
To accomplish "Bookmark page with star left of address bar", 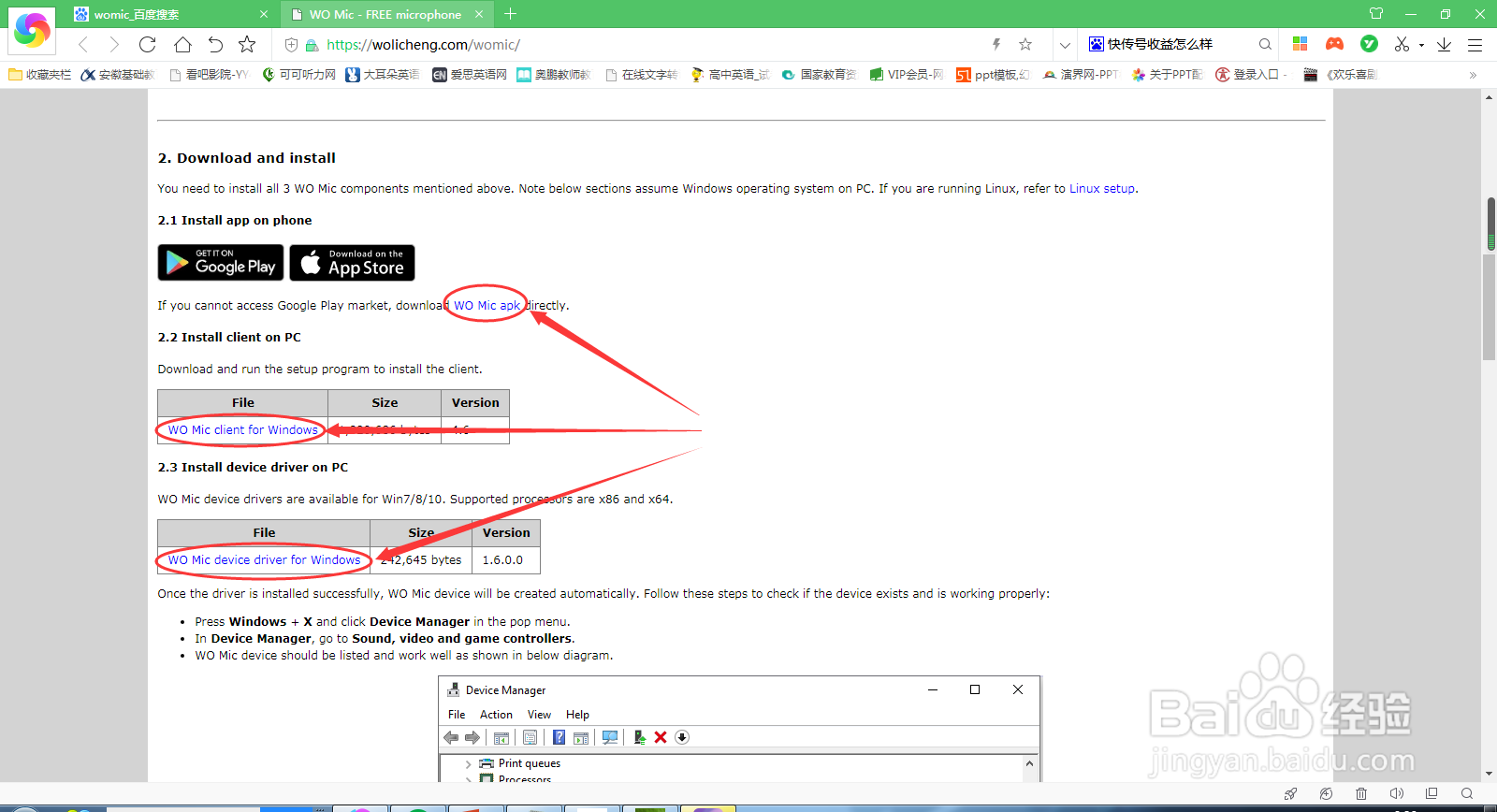I will point(247,44).
